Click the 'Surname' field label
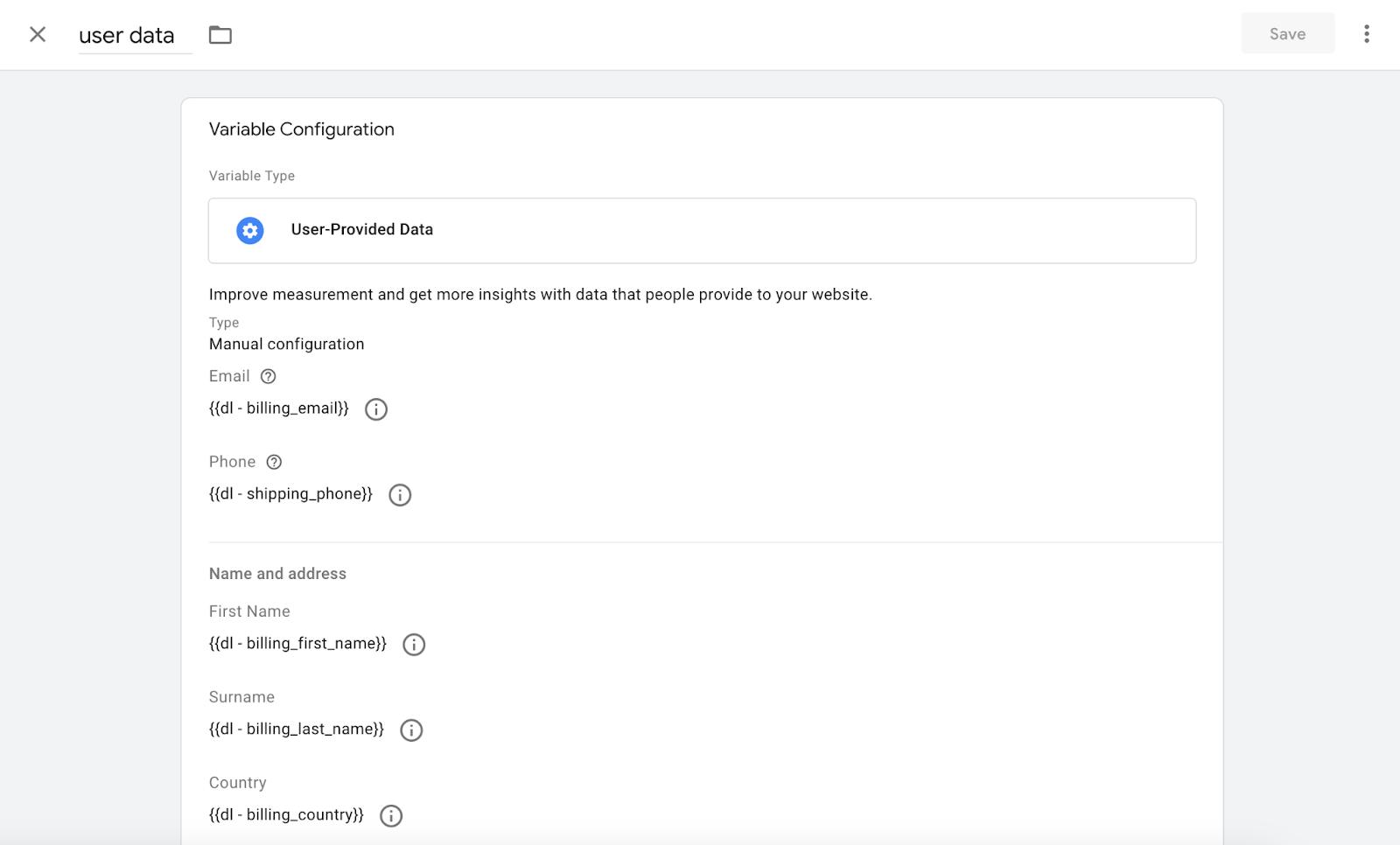 (x=241, y=697)
